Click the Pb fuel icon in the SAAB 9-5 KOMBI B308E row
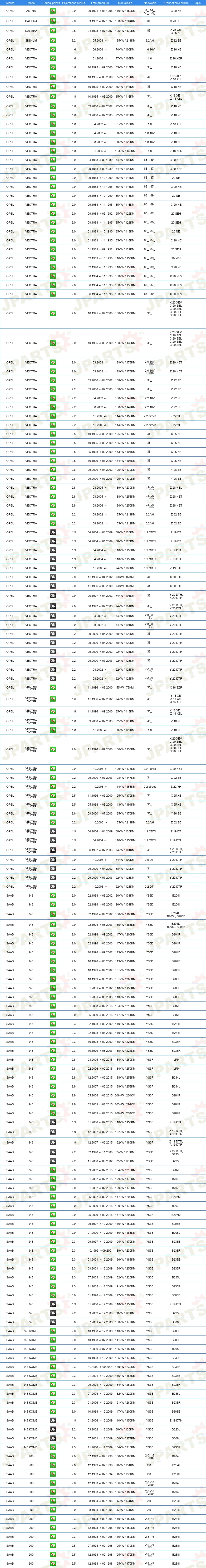Screen dimensions: 206x1568 point(53,1412)
